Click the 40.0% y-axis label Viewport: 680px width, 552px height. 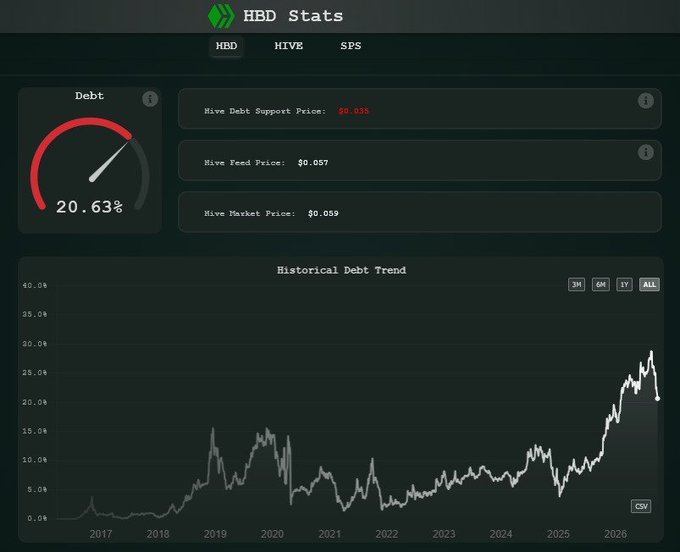tap(35, 285)
